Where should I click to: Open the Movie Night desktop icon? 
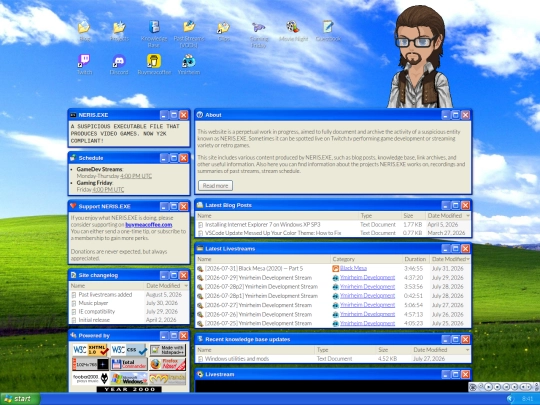coord(293,31)
